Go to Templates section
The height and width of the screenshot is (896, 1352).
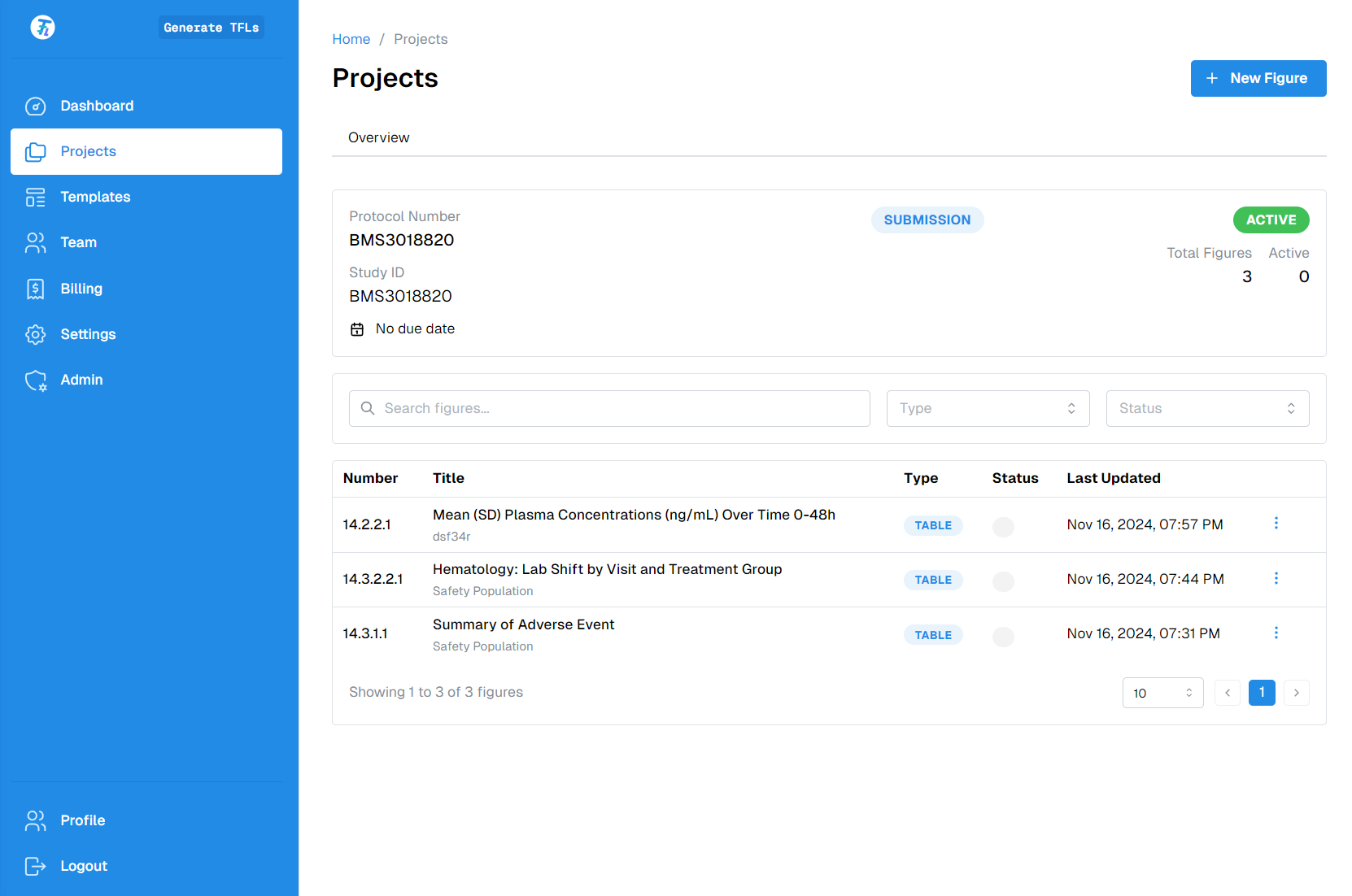tap(95, 197)
